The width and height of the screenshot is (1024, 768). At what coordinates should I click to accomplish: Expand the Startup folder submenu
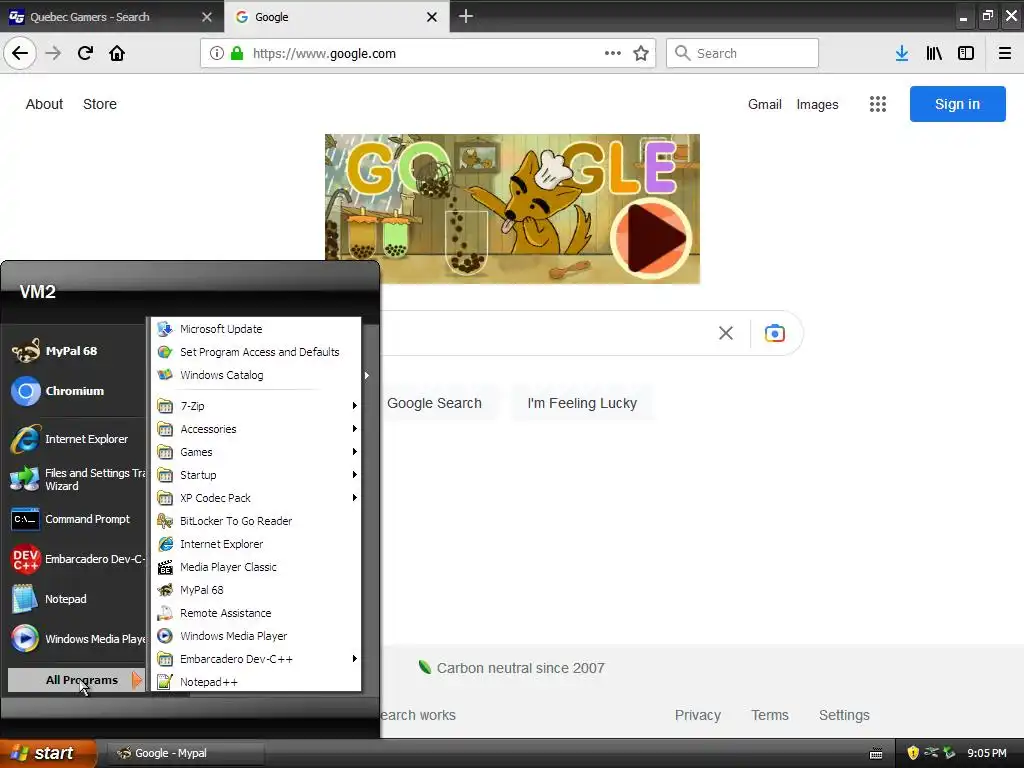pos(256,475)
